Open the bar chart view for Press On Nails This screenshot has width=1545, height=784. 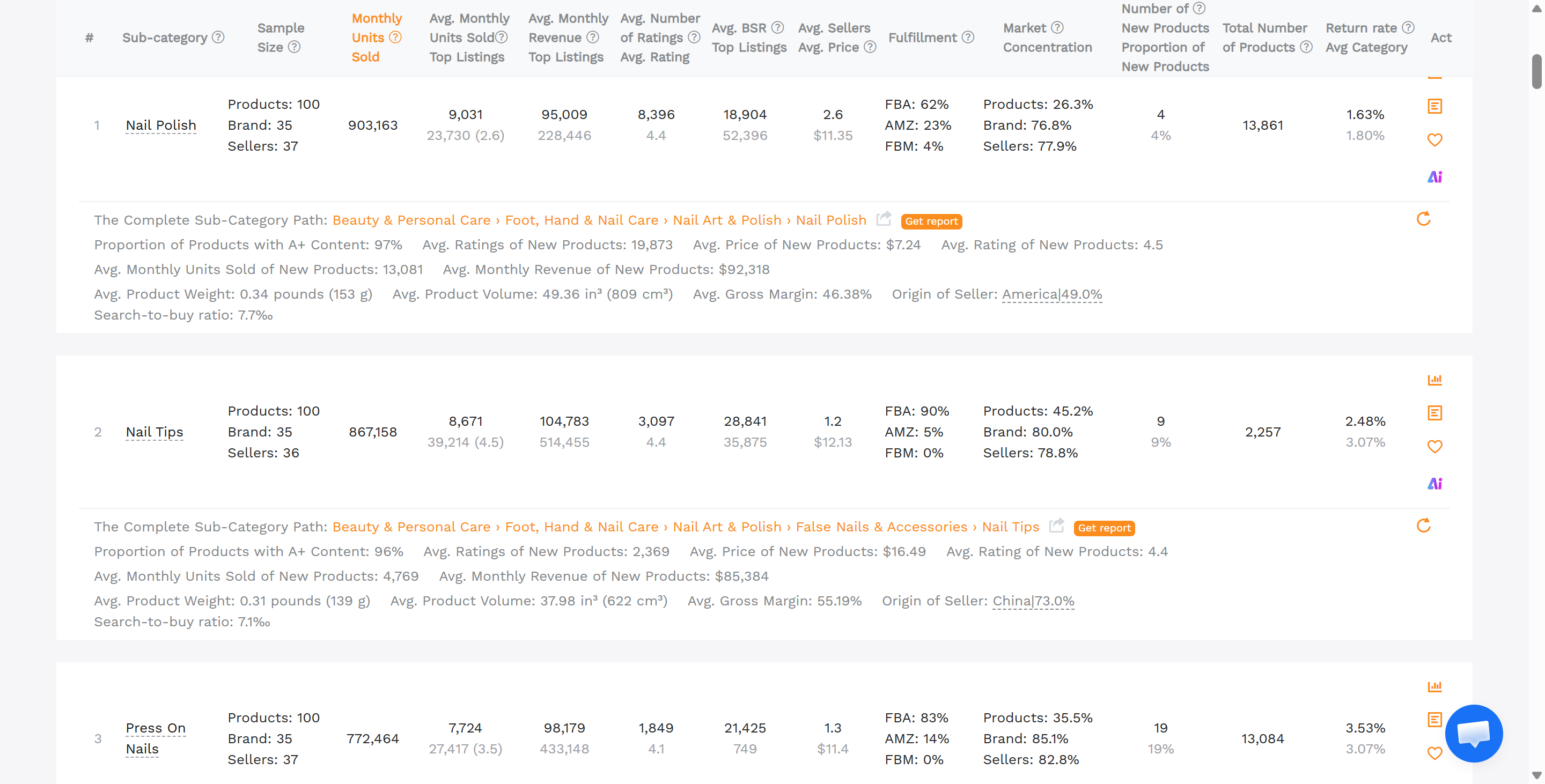tap(1435, 686)
